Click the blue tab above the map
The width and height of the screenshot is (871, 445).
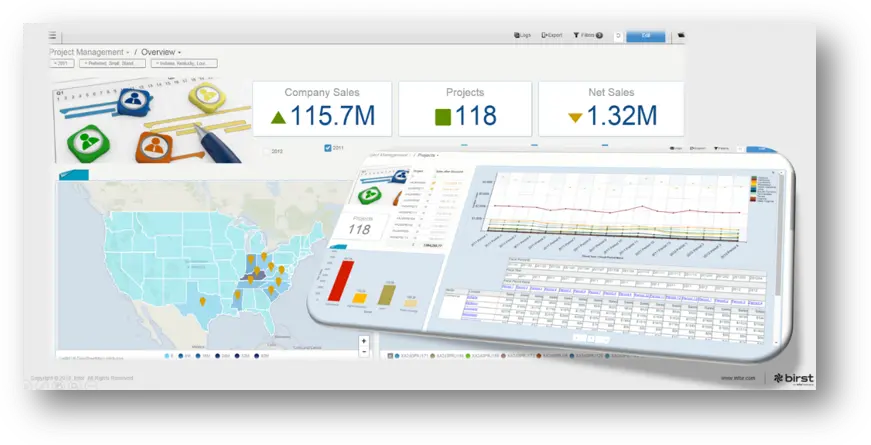[x=73, y=175]
